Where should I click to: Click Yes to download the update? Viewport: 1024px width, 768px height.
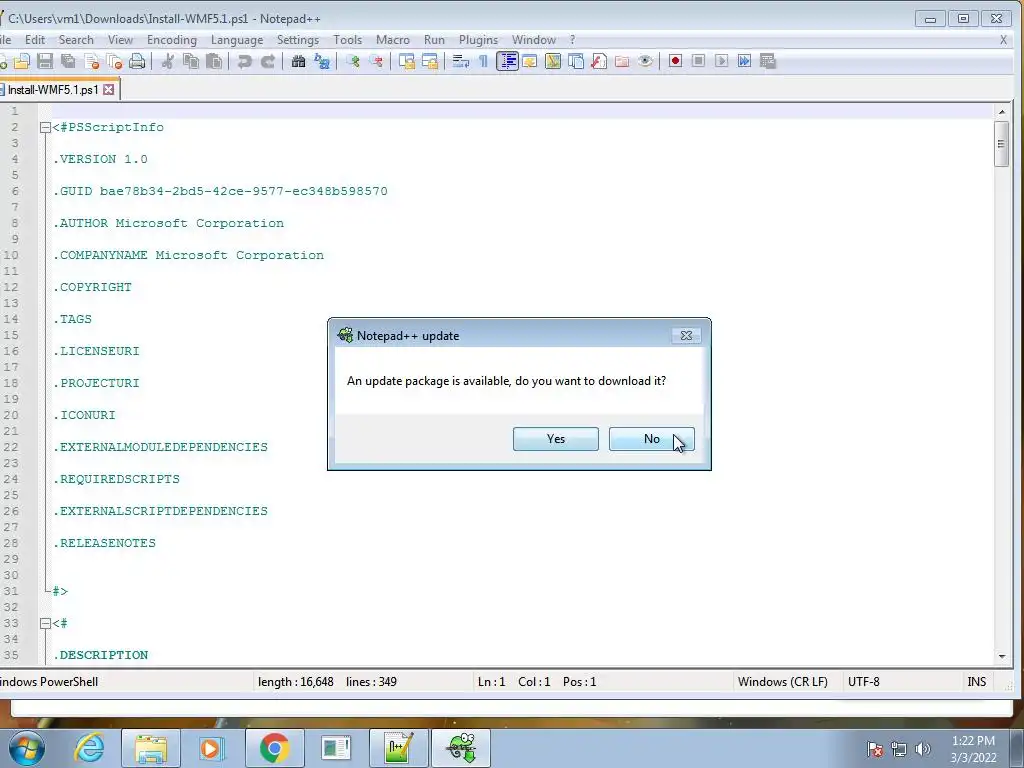click(x=556, y=439)
